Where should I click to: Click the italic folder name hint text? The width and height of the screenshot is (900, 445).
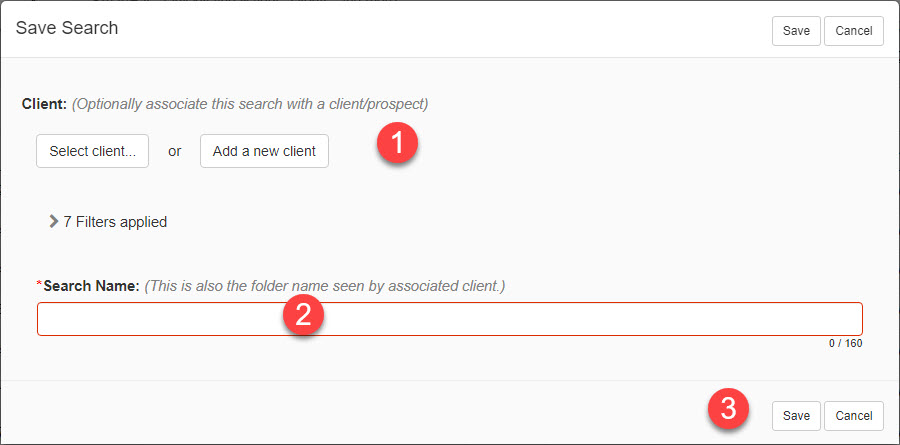pos(325,286)
